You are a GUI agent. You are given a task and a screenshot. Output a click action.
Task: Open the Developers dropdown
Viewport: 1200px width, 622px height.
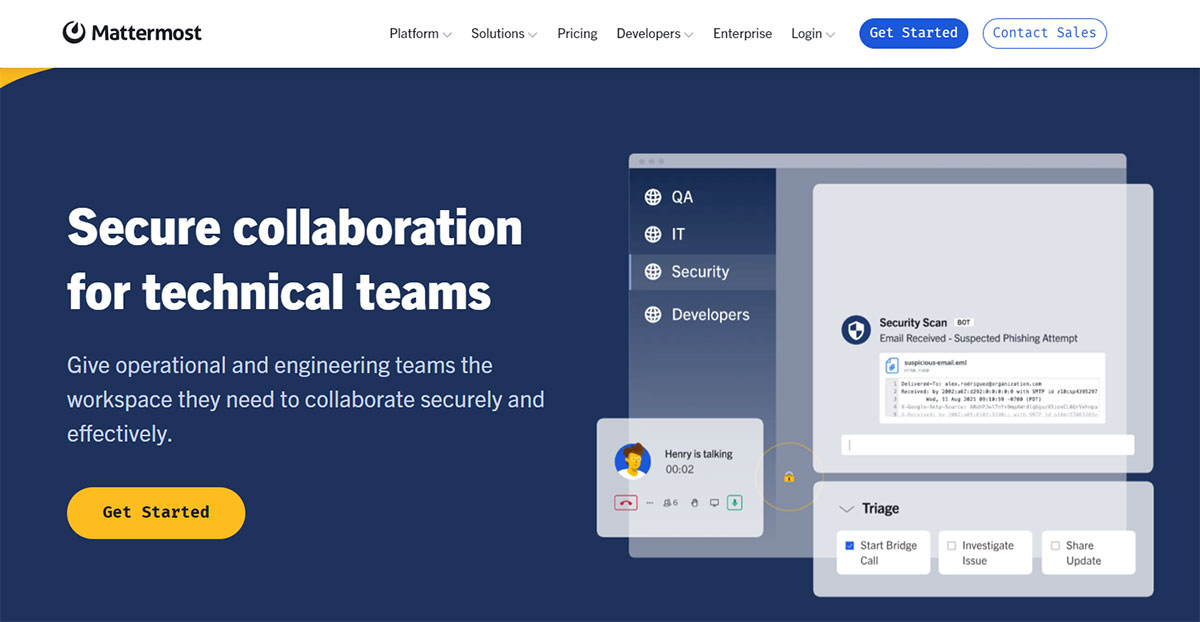655,34
